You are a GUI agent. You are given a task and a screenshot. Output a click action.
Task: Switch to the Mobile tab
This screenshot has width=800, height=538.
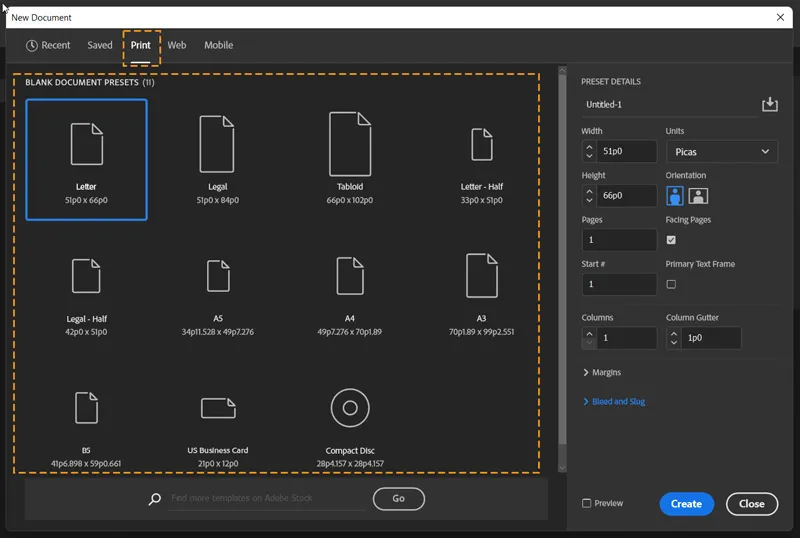tap(218, 45)
